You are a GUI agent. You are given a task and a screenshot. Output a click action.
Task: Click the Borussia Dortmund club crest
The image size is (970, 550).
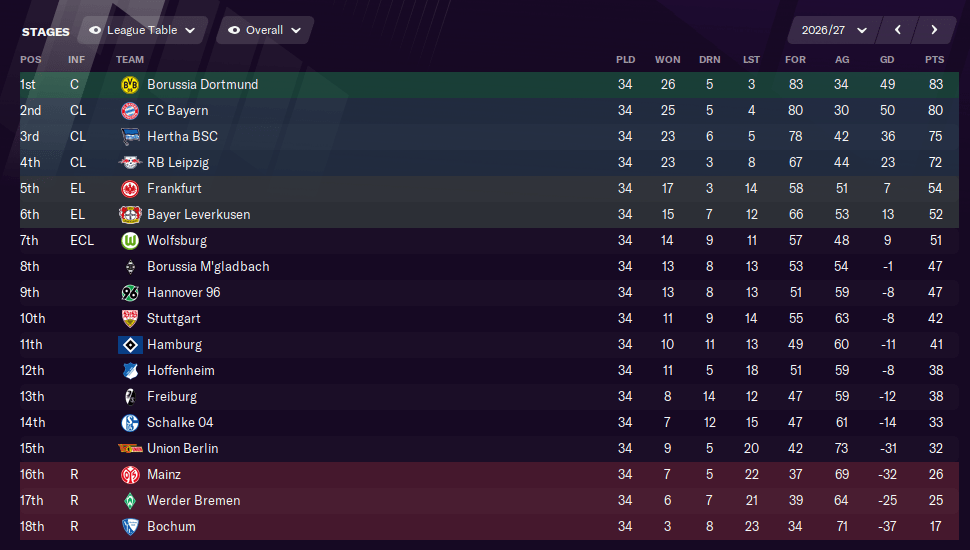130,85
